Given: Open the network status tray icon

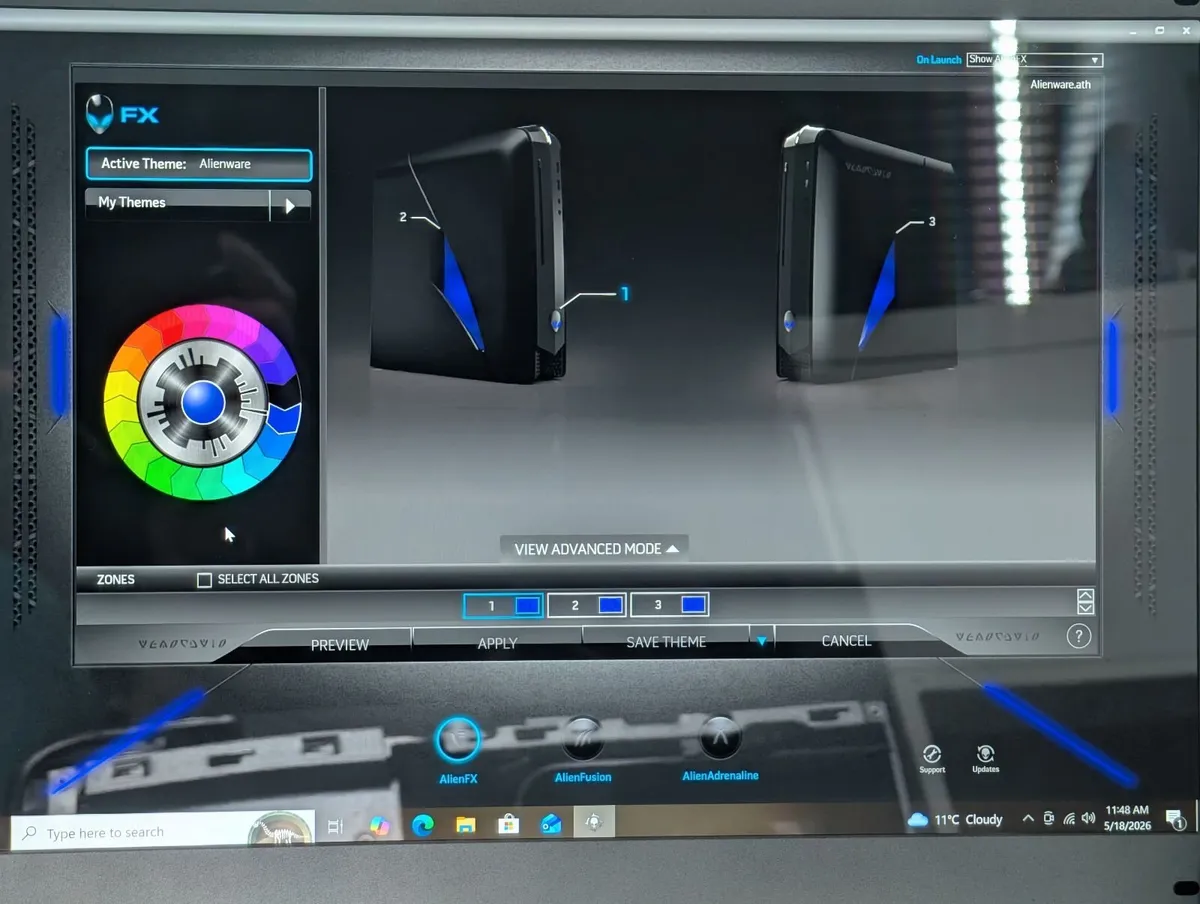Looking at the screenshot, I should click(x=1069, y=819).
